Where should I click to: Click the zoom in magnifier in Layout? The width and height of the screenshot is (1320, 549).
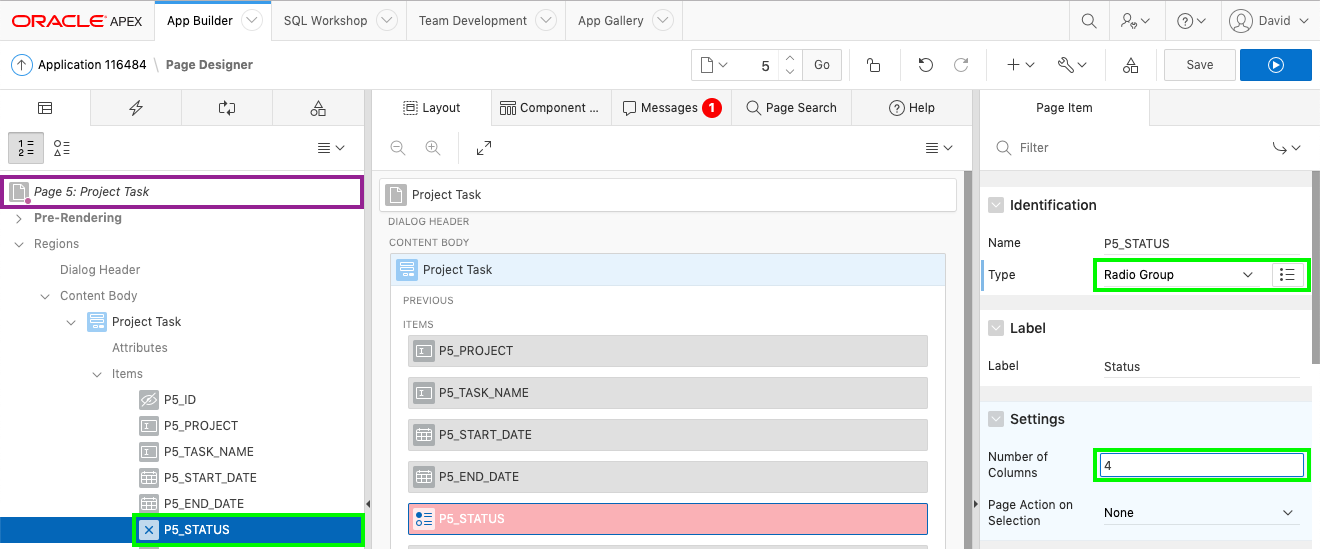pyautogui.click(x=433, y=148)
